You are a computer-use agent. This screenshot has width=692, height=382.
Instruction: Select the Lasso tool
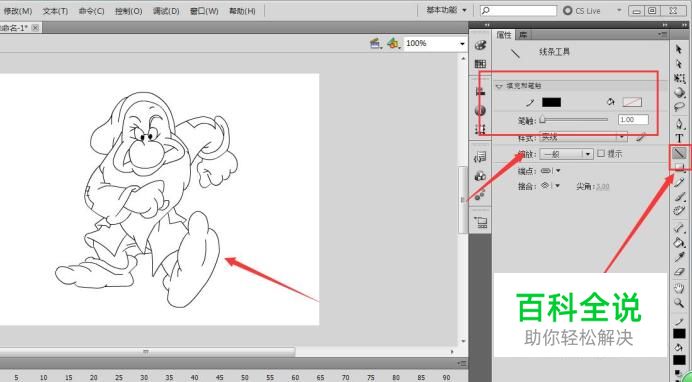tap(679, 106)
